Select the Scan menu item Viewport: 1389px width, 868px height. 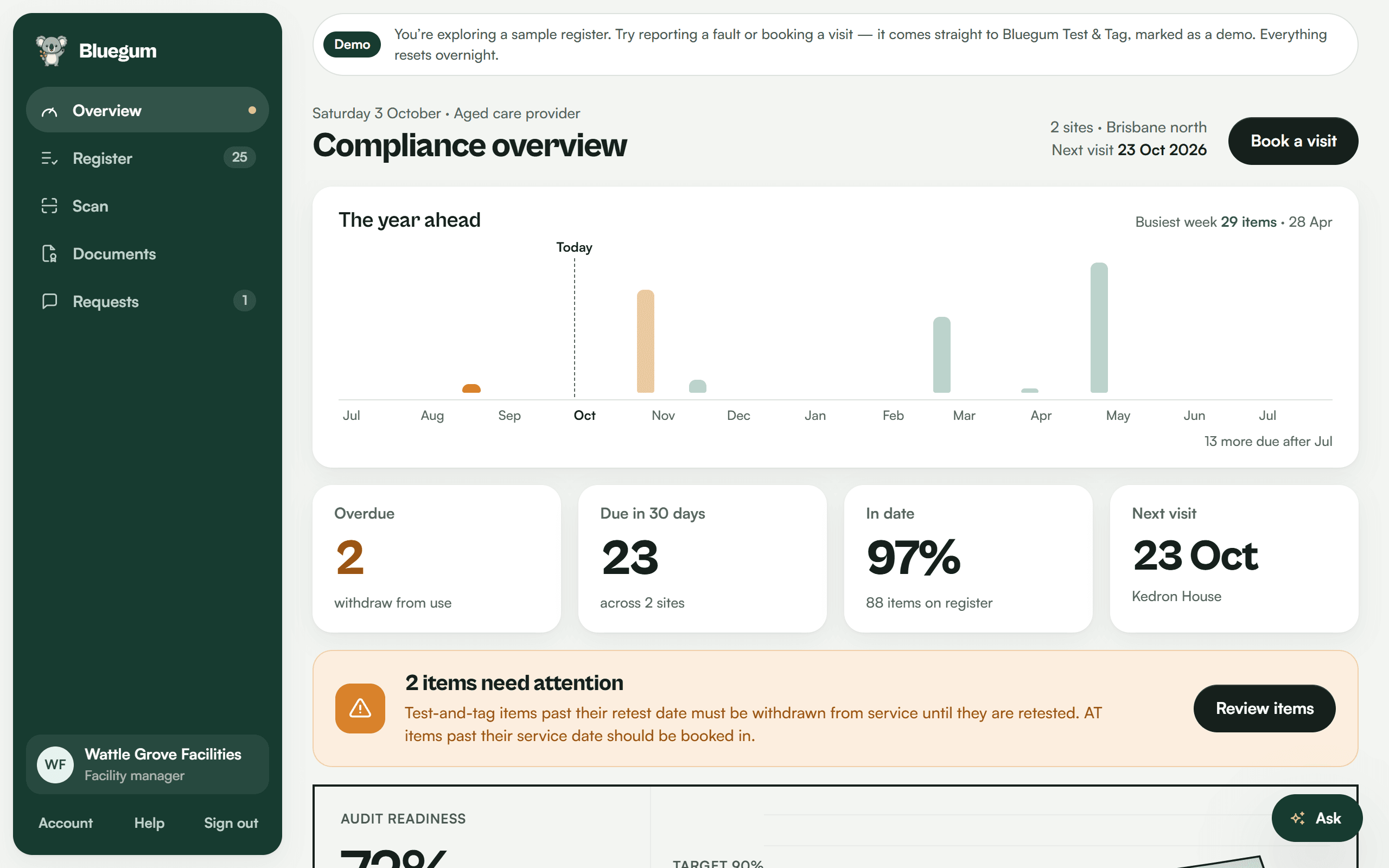click(x=148, y=206)
